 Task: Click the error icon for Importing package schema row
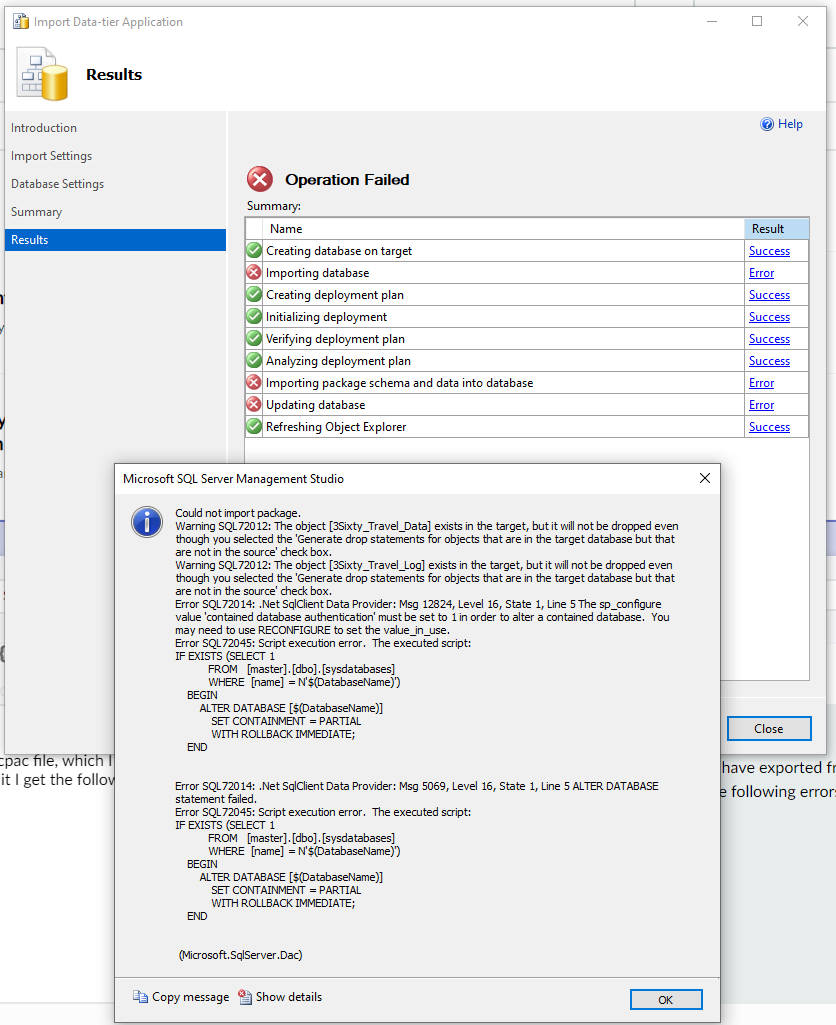pyautogui.click(x=254, y=382)
